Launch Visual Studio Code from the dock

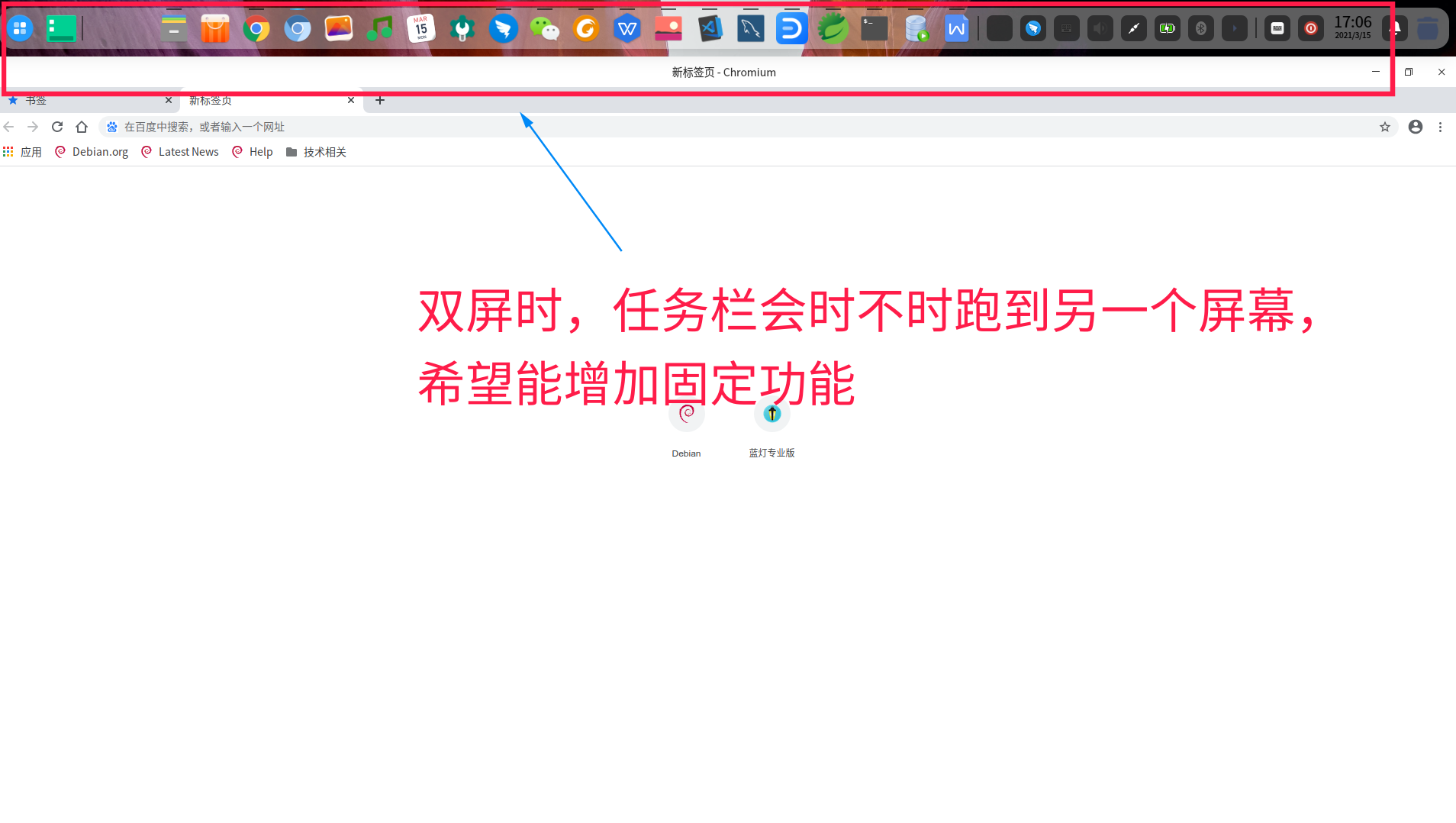(x=710, y=29)
